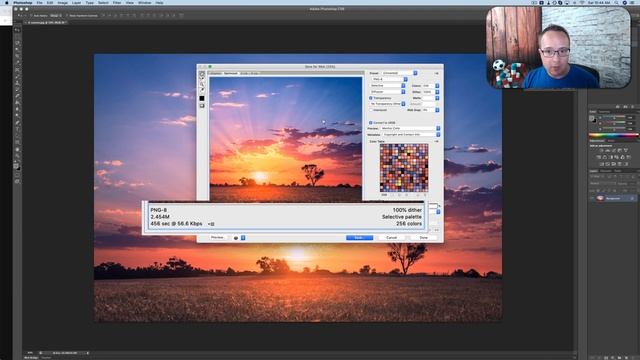Add a Curves adjustment from Adjustments panel
This screenshot has height=360, width=640.
click(x=613, y=151)
